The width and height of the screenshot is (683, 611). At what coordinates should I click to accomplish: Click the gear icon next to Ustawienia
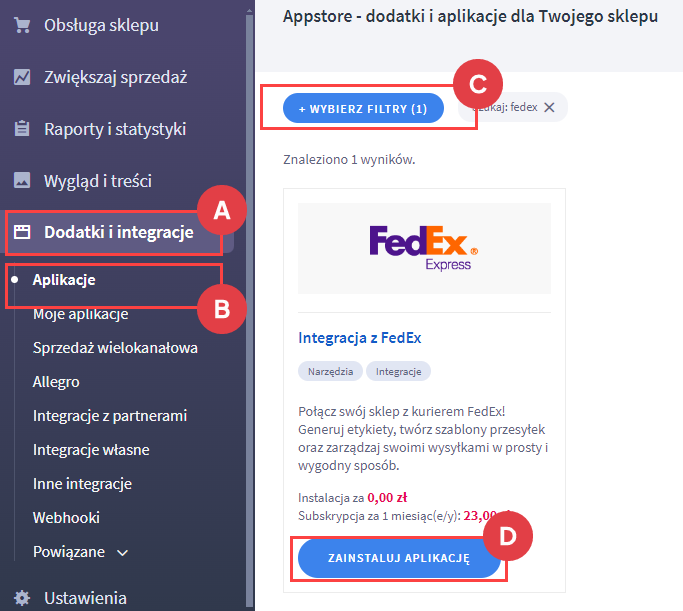pyautogui.click(x=22, y=598)
